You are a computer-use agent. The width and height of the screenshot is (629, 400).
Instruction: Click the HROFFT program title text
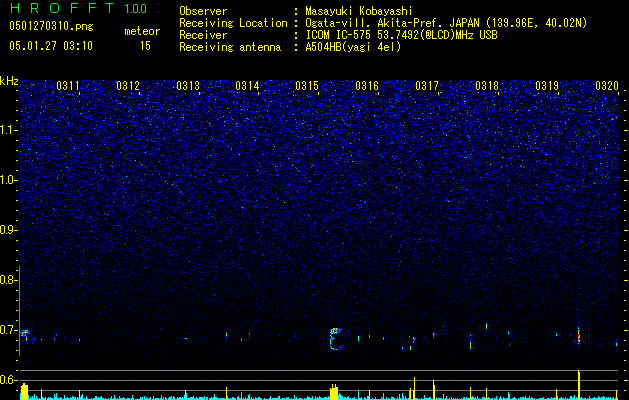coord(62,8)
